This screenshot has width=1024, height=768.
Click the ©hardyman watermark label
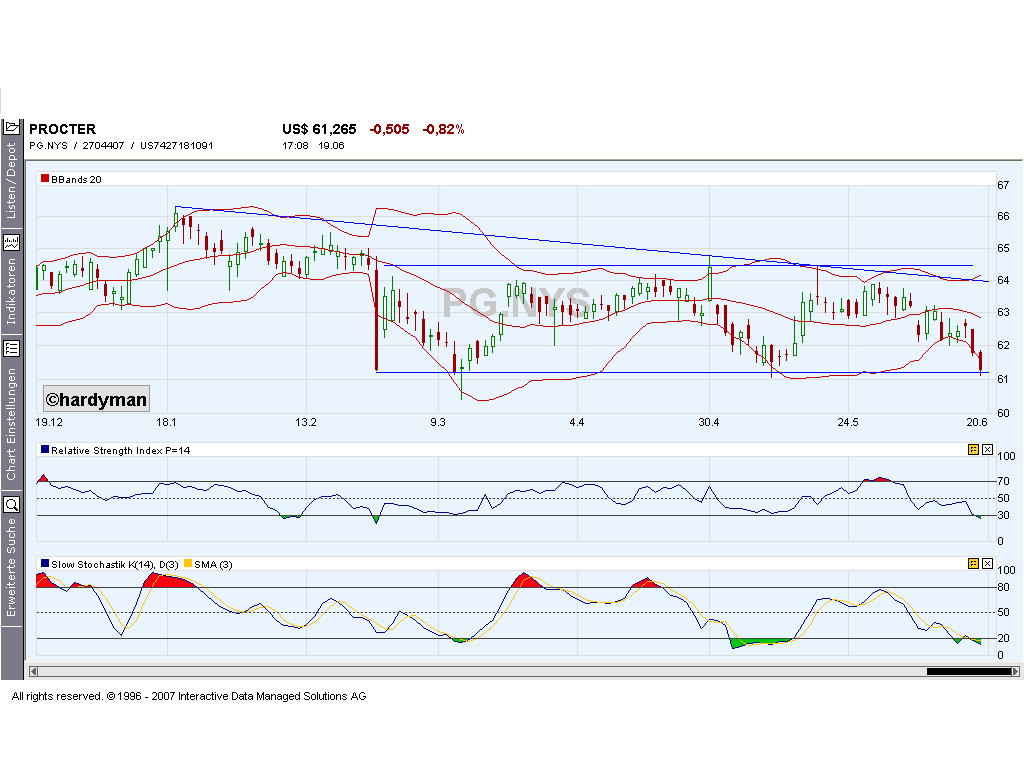(x=95, y=398)
